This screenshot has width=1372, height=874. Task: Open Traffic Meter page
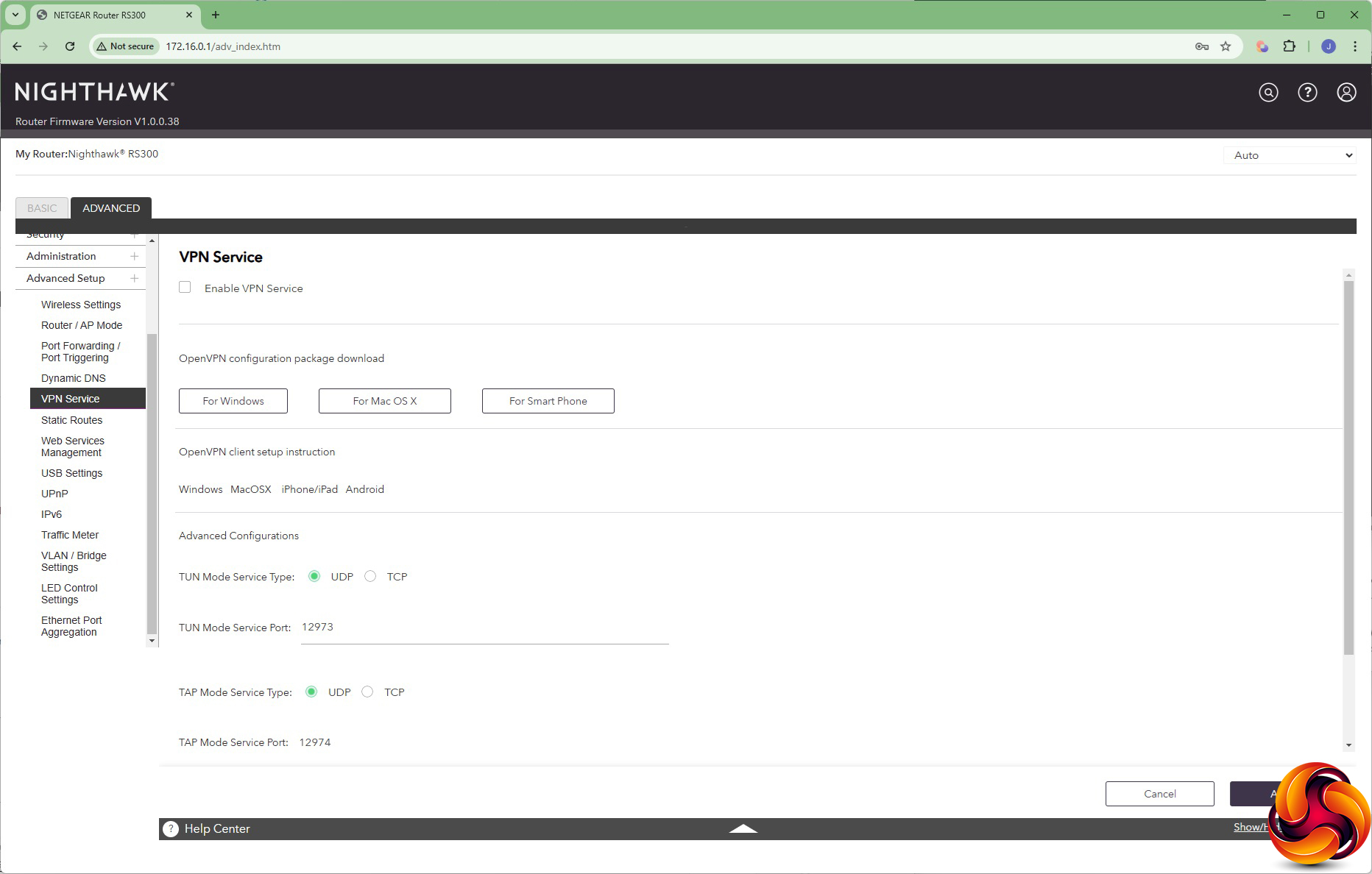70,535
